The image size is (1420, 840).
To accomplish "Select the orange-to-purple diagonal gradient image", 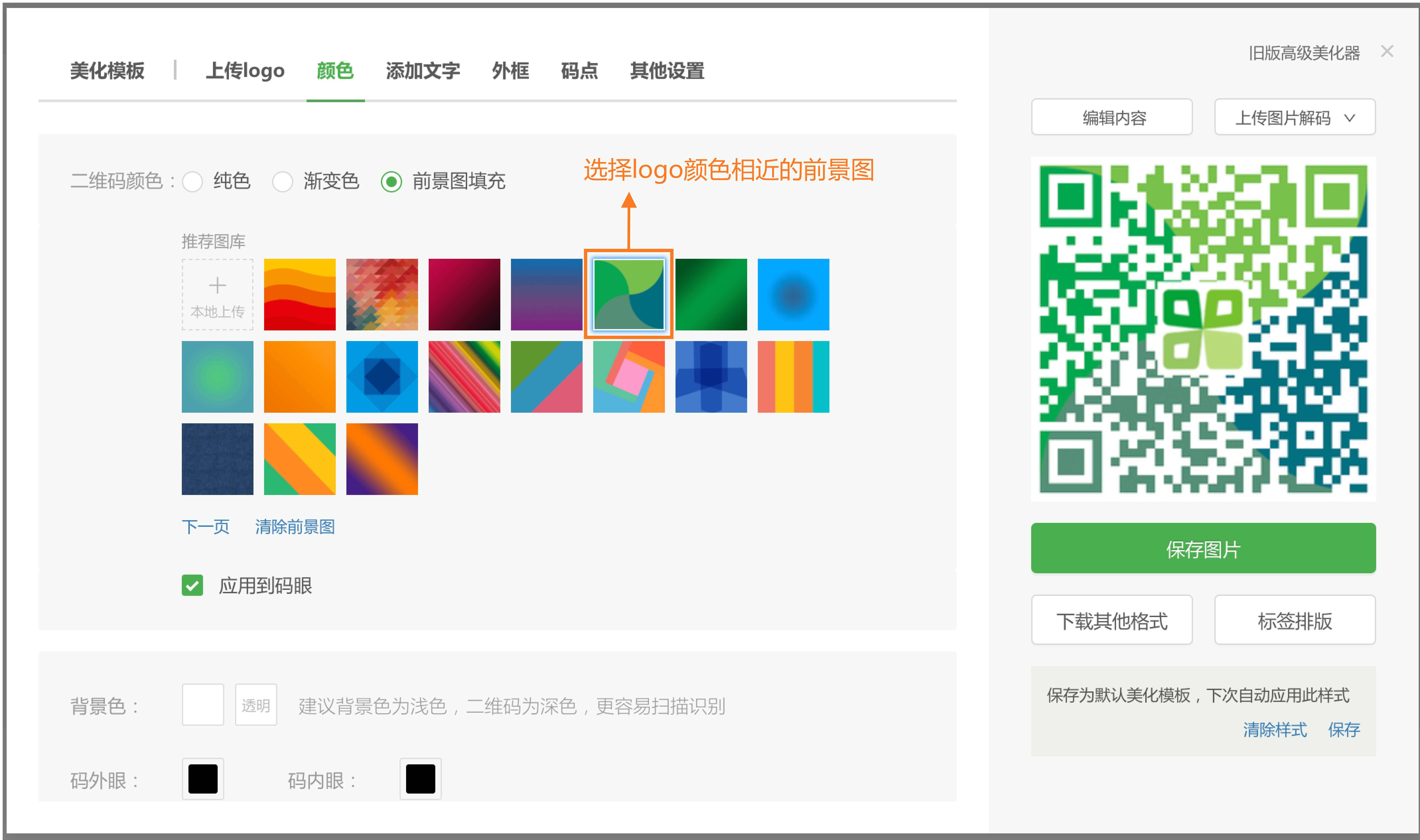I will coord(382,459).
